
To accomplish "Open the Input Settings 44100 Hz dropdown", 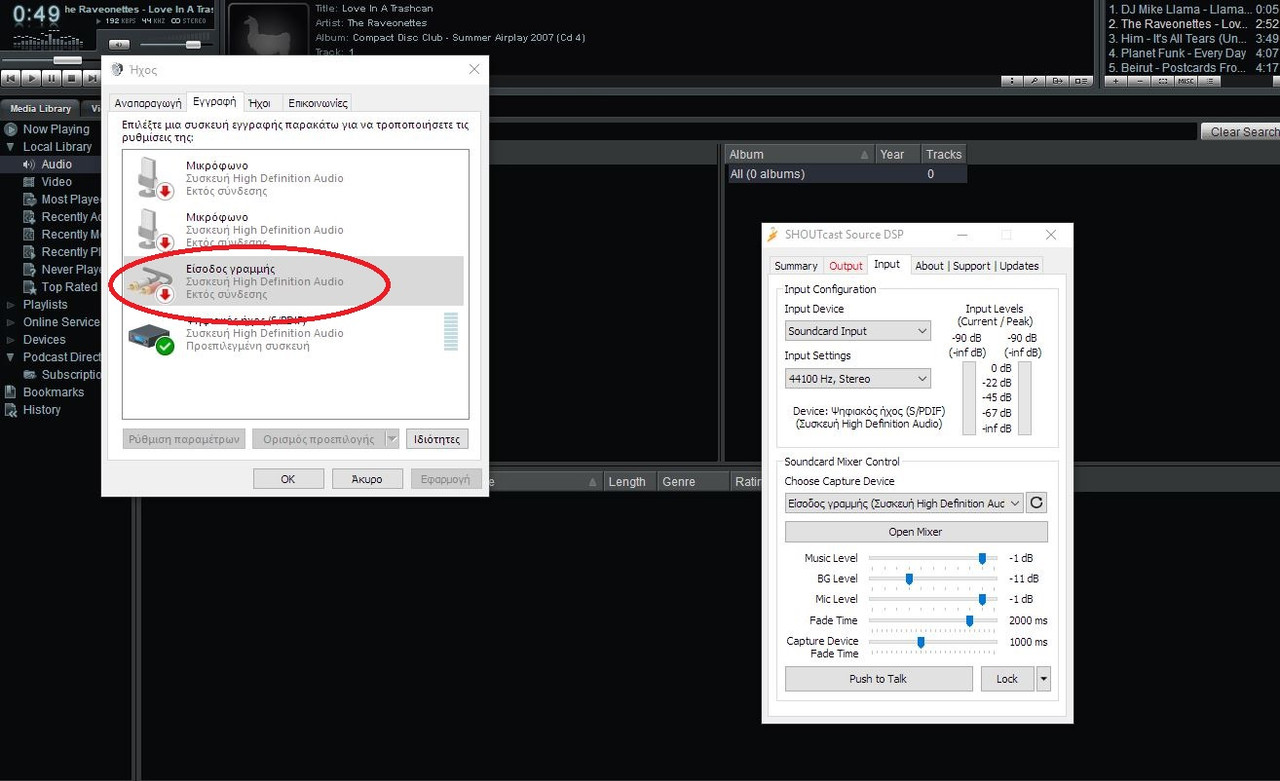I will click(x=858, y=379).
